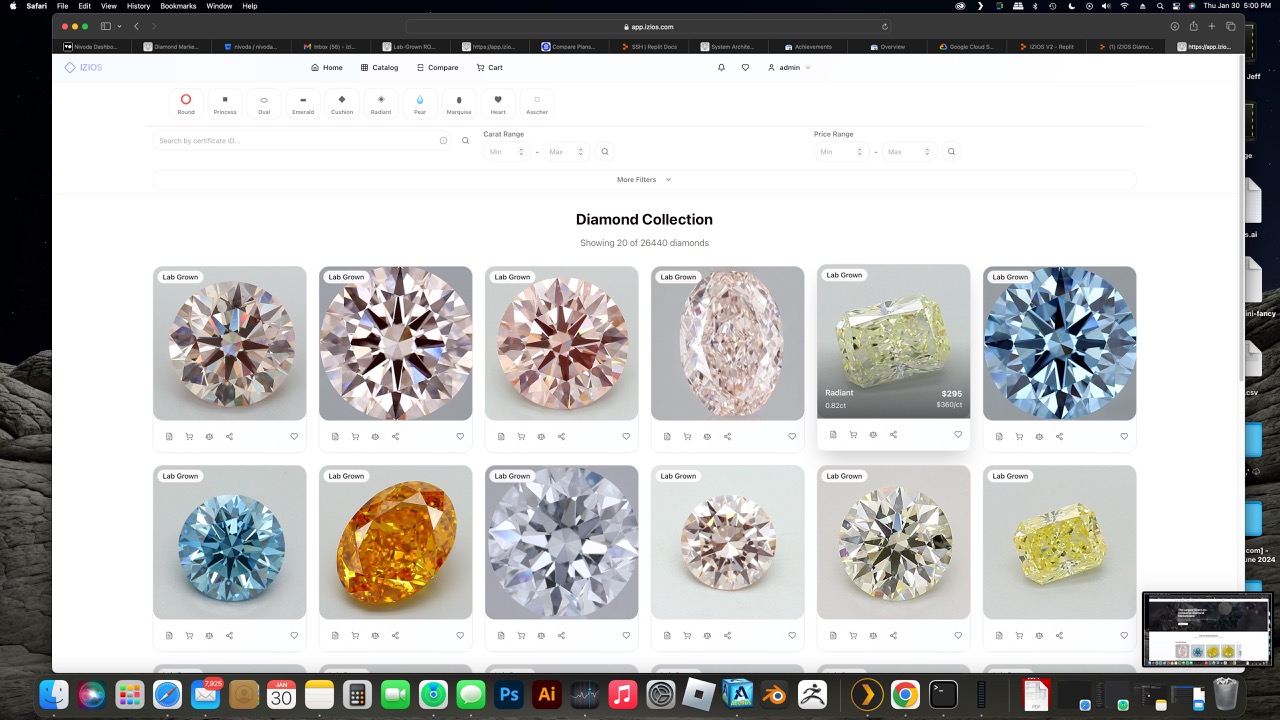Screen dimensions: 1280x720
Task: Filter diamonds by Radiant shape
Action: click(381, 103)
